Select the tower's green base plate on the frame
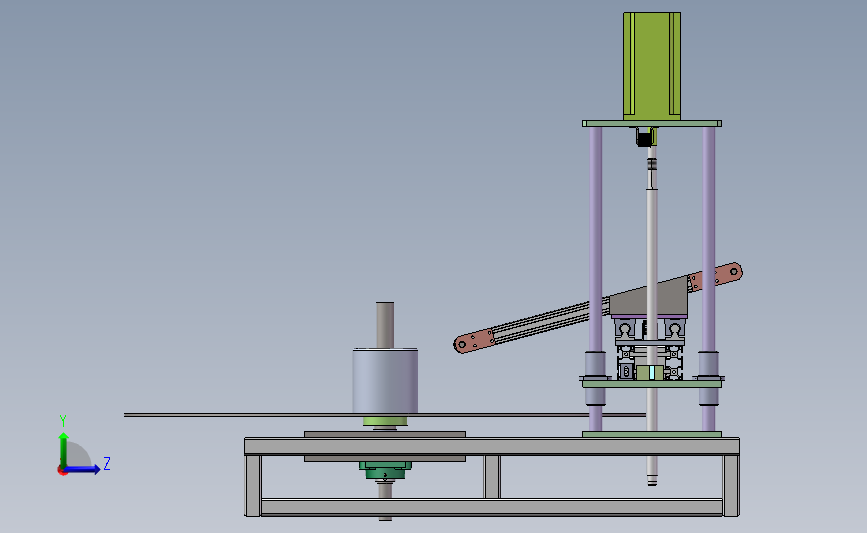867x533 pixels. point(652,435)
